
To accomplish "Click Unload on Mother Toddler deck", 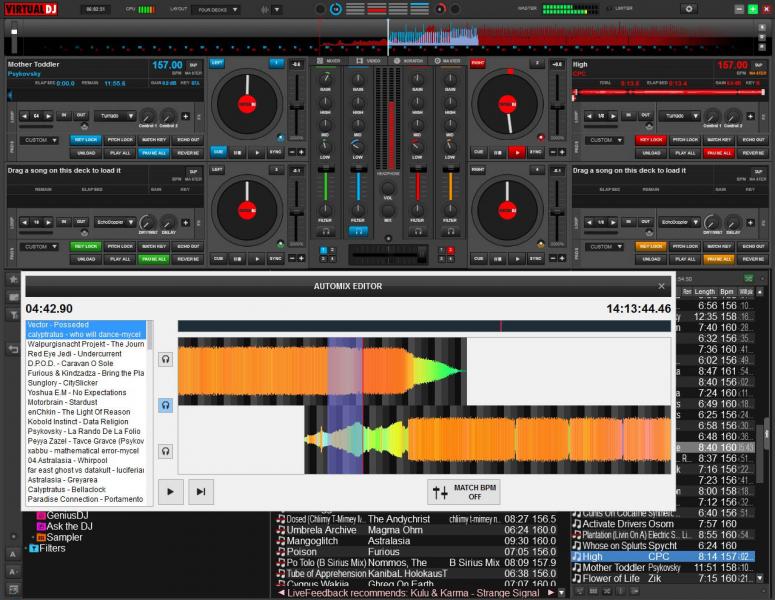I will [x=86, y=153].
